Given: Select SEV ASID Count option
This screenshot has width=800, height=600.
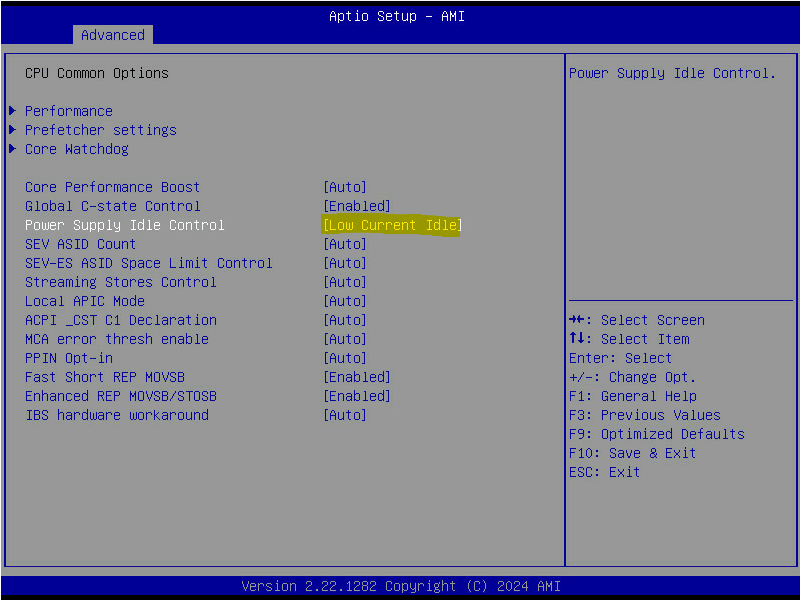Looking at the screenshot, I should (80, 244).
